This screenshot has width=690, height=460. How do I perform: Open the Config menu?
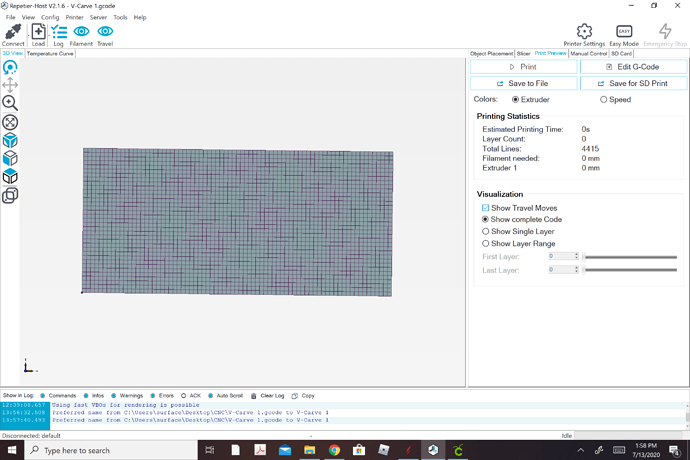(50, 18)
